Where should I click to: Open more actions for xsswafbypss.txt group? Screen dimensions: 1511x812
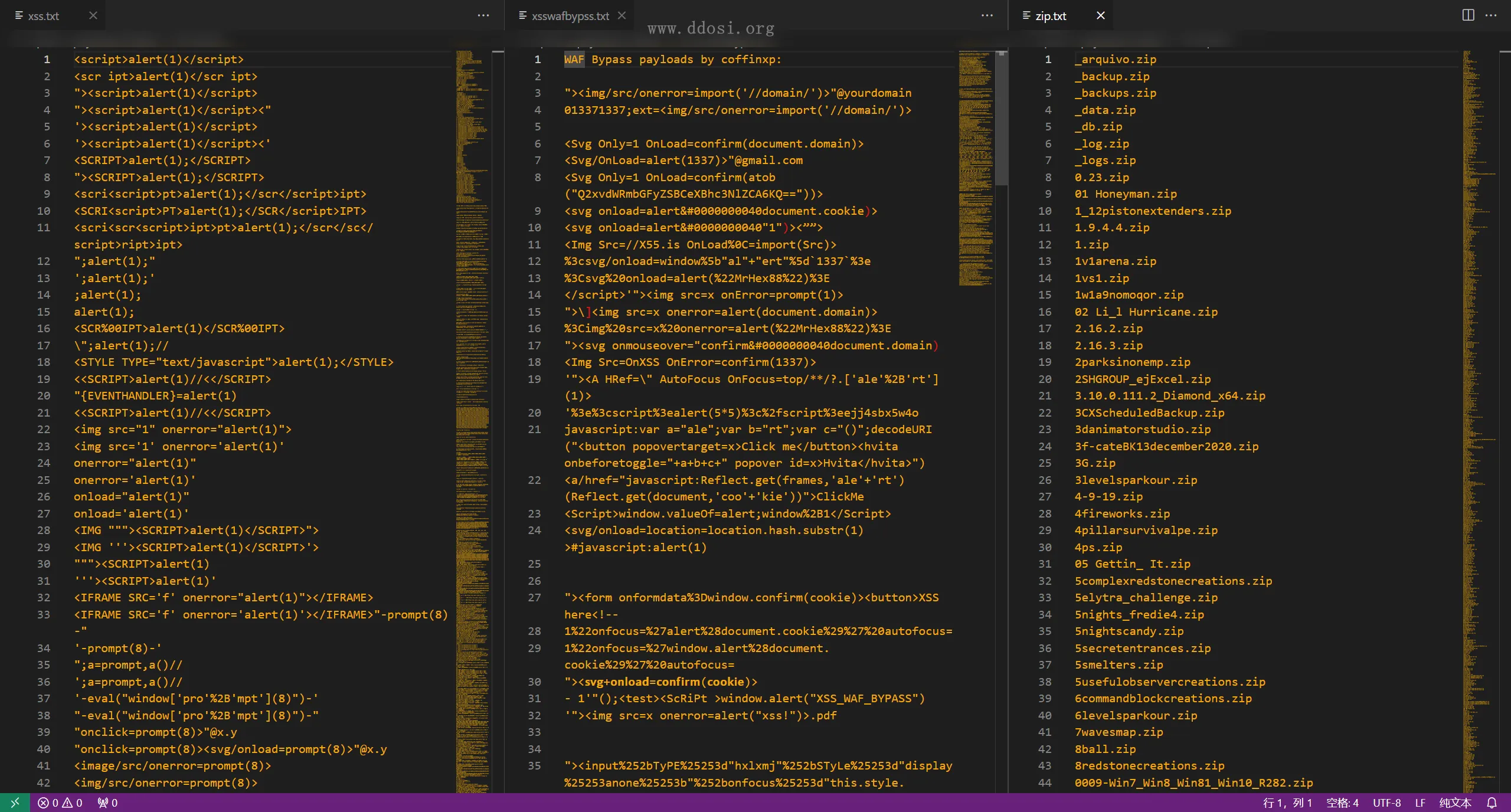point(987,15)
